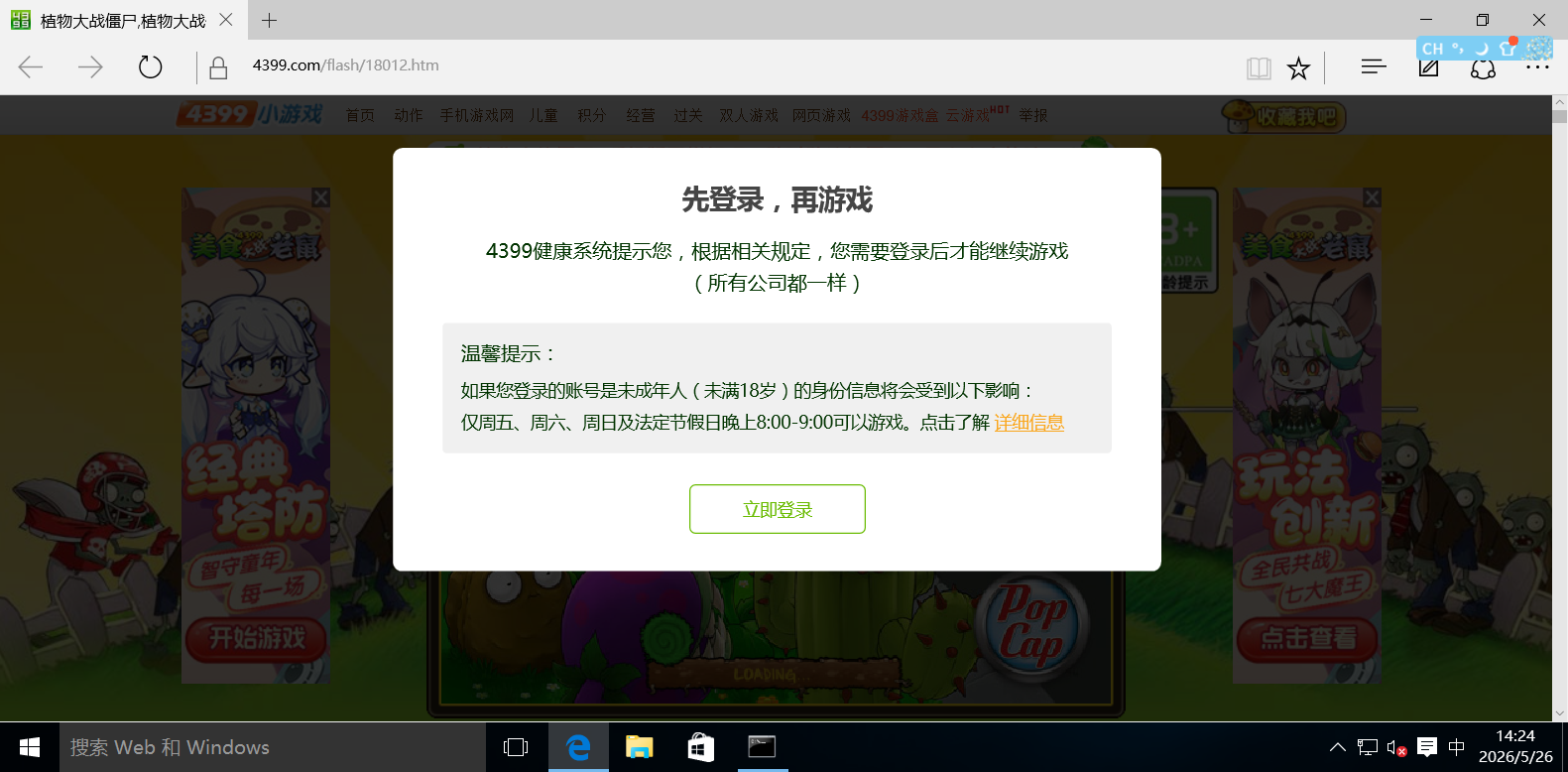Open the Store app in taskbar

click(700, 747)
